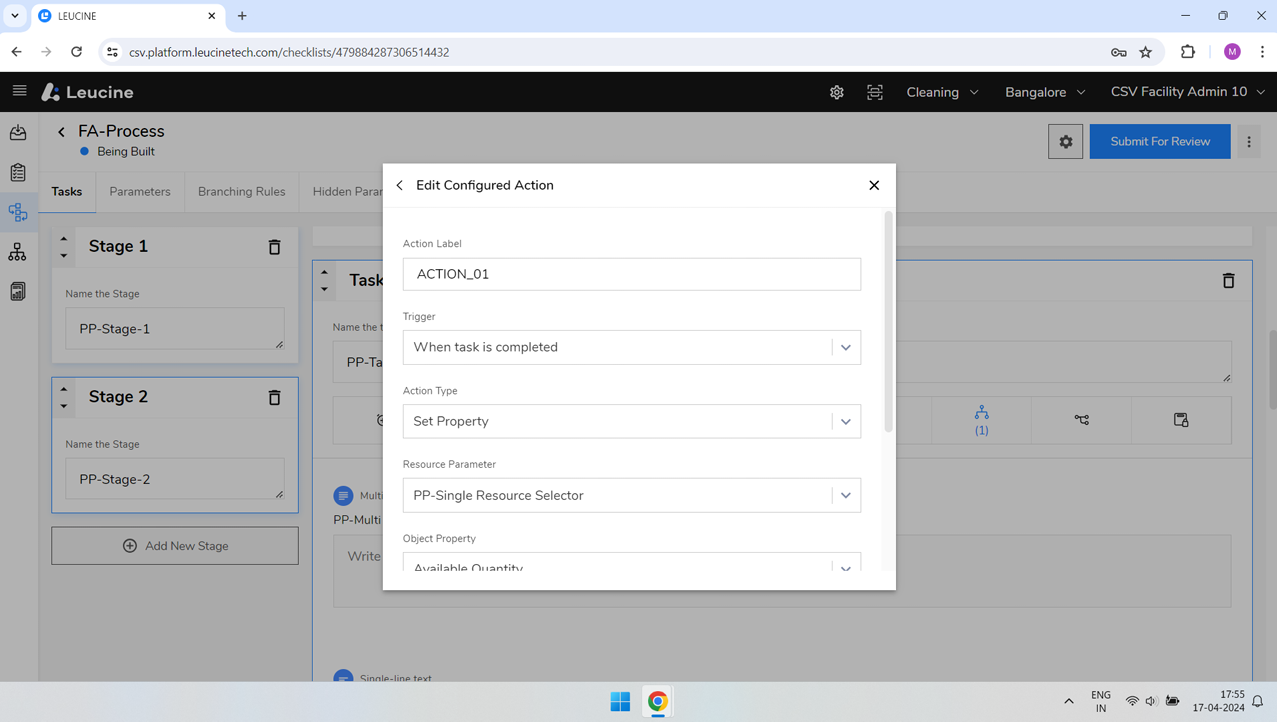Switch to the Tasks tab
Viewport: 1277px width, 722px height.
coord(67,192)
